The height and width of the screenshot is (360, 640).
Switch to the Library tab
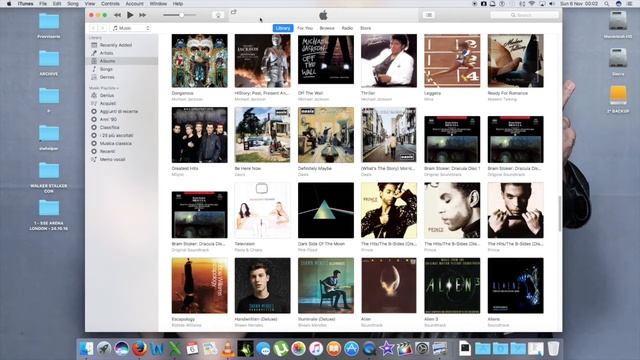[x=283, y=28]
